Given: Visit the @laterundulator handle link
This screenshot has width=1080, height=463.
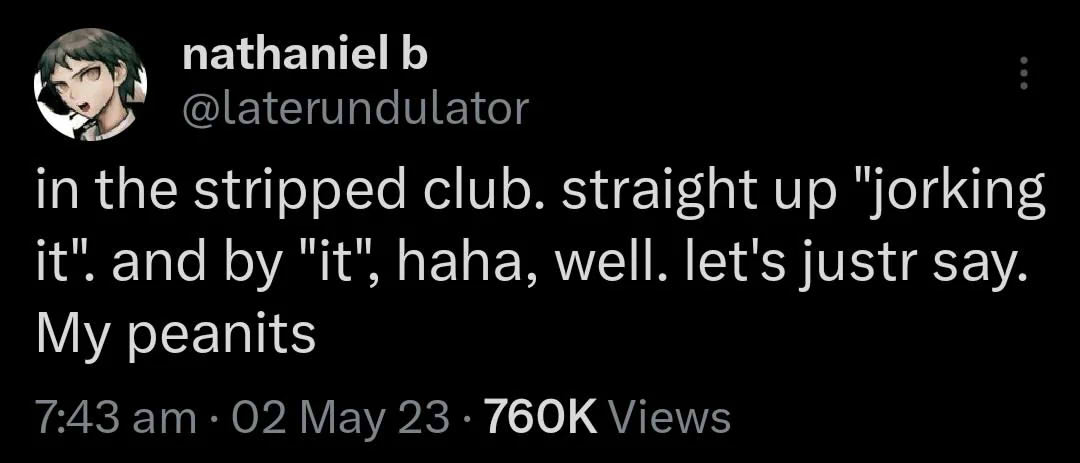Looking at the screenshot, I should [x=354, y=108].
